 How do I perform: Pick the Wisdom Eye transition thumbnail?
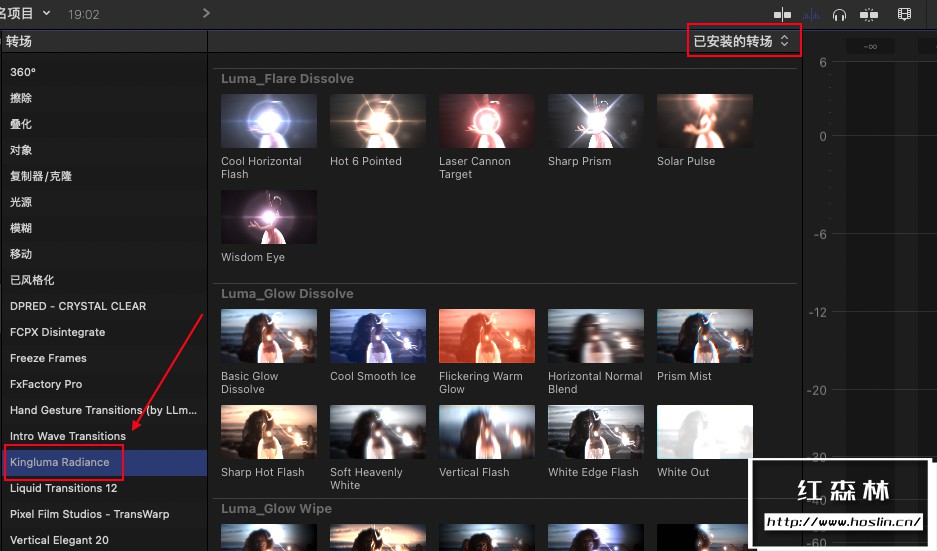(x=269, y=217)
